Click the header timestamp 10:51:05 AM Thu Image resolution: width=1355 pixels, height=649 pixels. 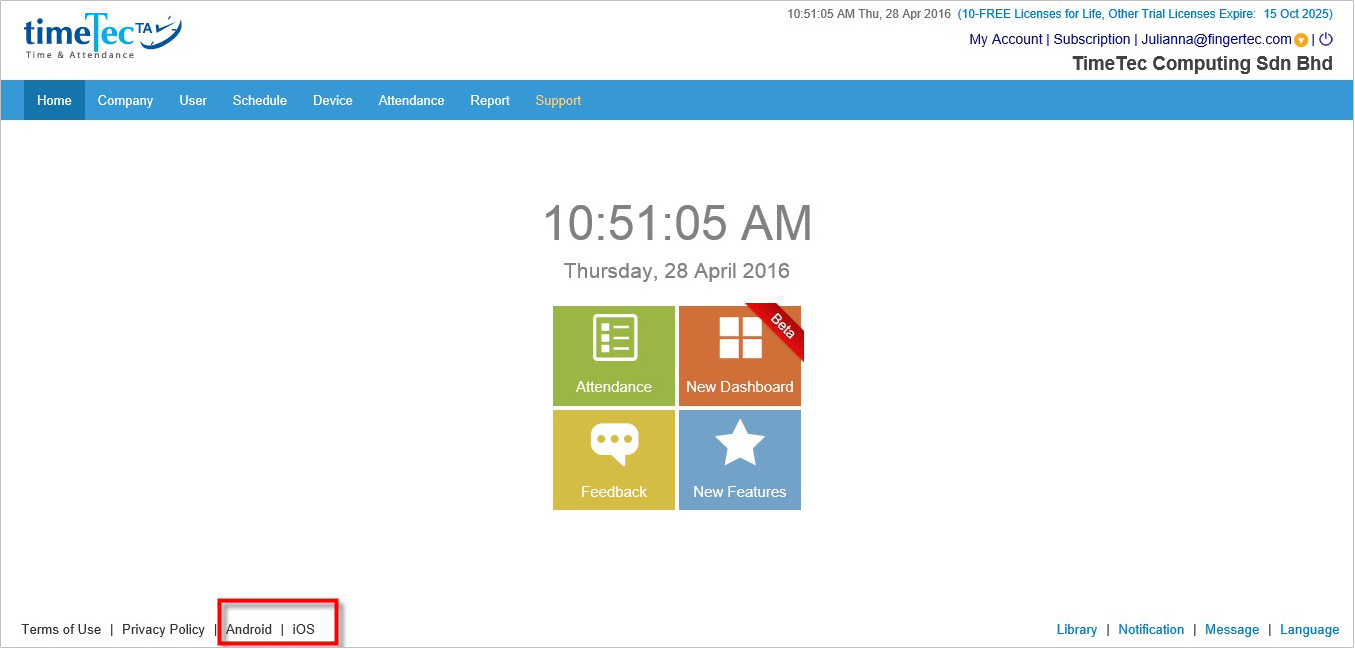[x=869, y=14]
